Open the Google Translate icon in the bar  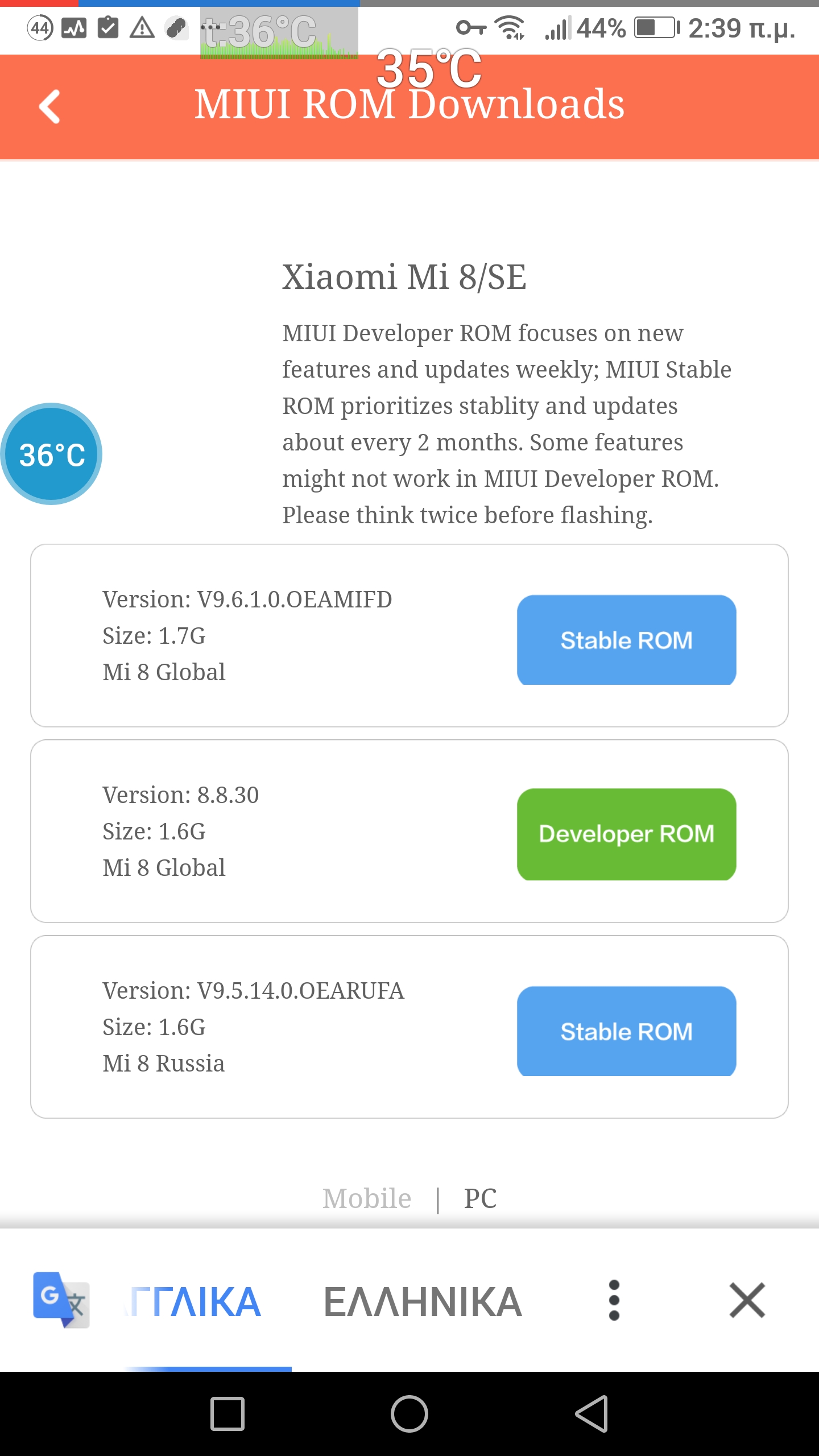pos(61,1300)
